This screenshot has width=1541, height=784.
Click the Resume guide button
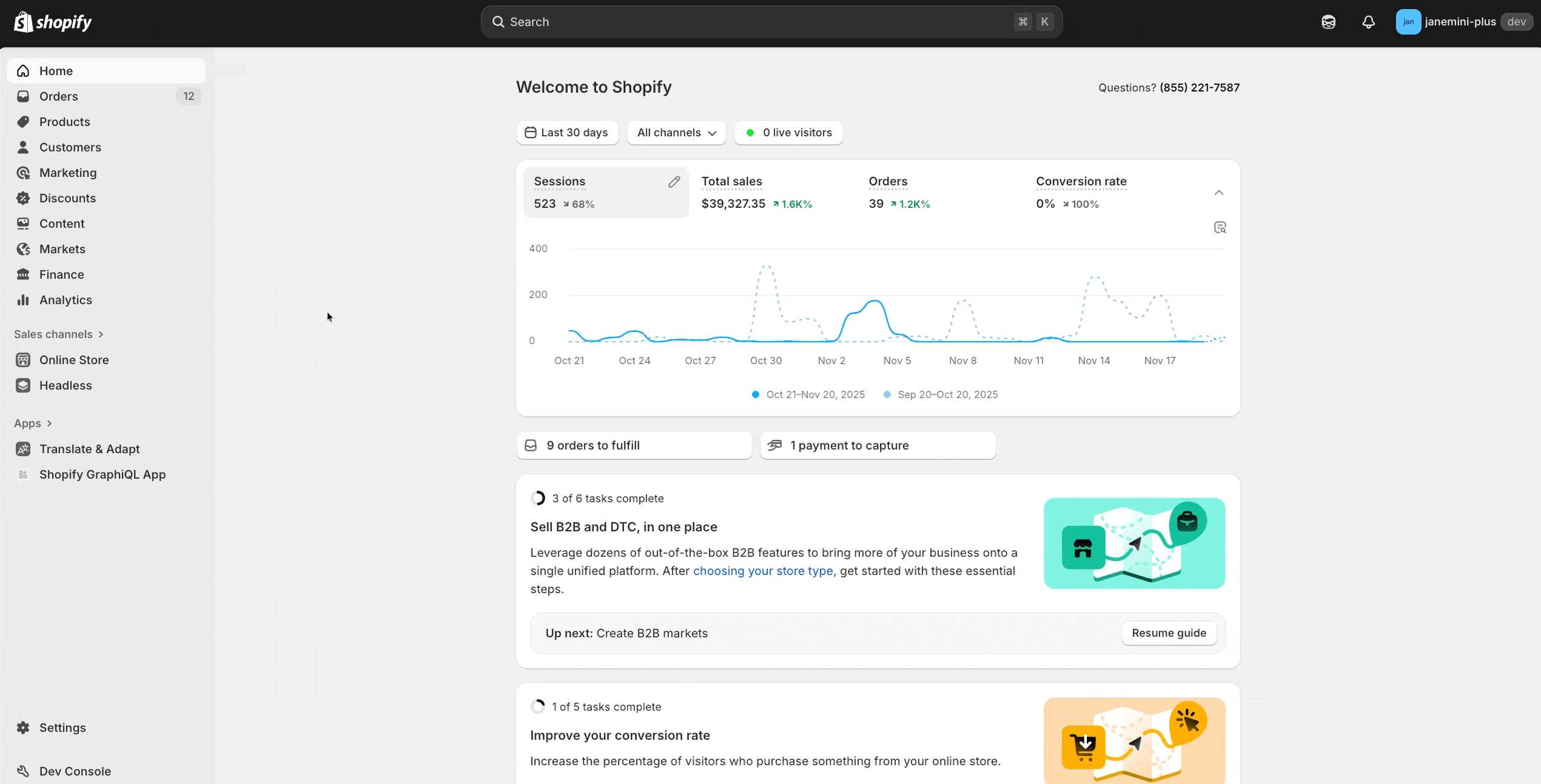[x=1168, y=633]
